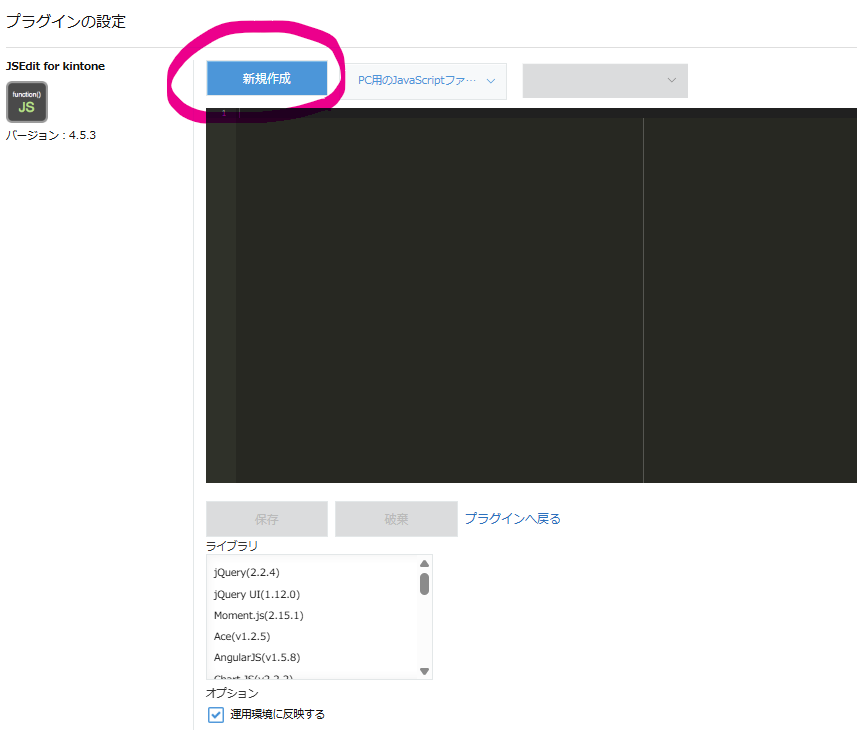Click the 新規作成 button
857x746 pixels.
[267, 78]
